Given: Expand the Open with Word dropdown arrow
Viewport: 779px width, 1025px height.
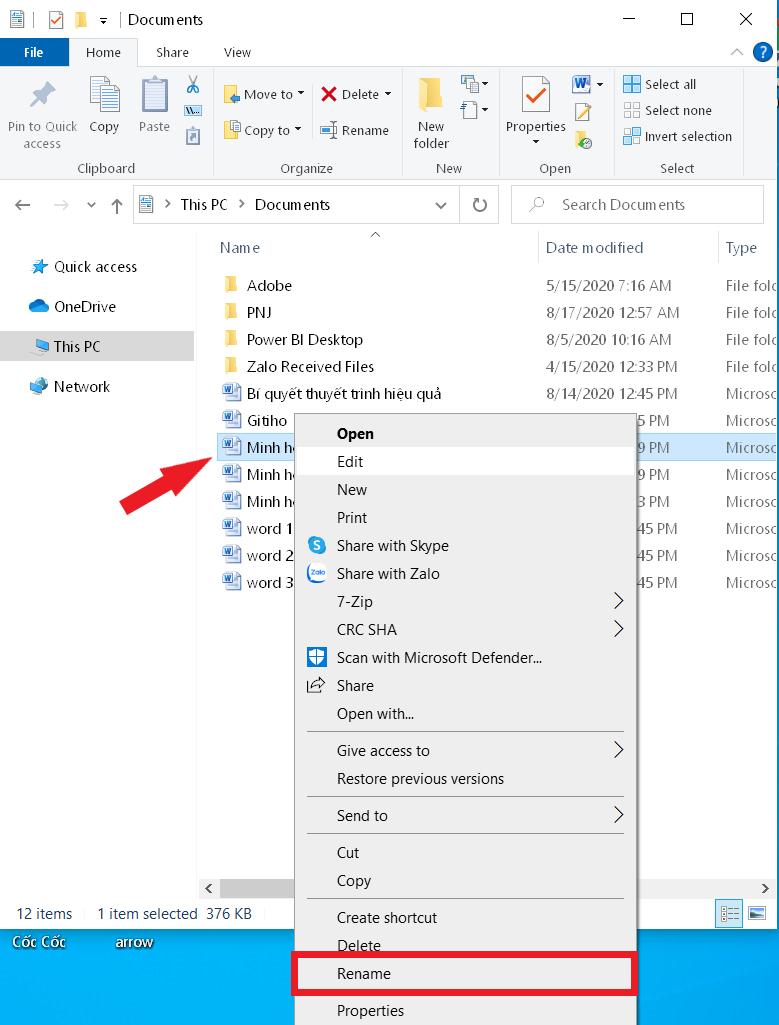Looking at the screenshot, I should [x=599, y=84].
